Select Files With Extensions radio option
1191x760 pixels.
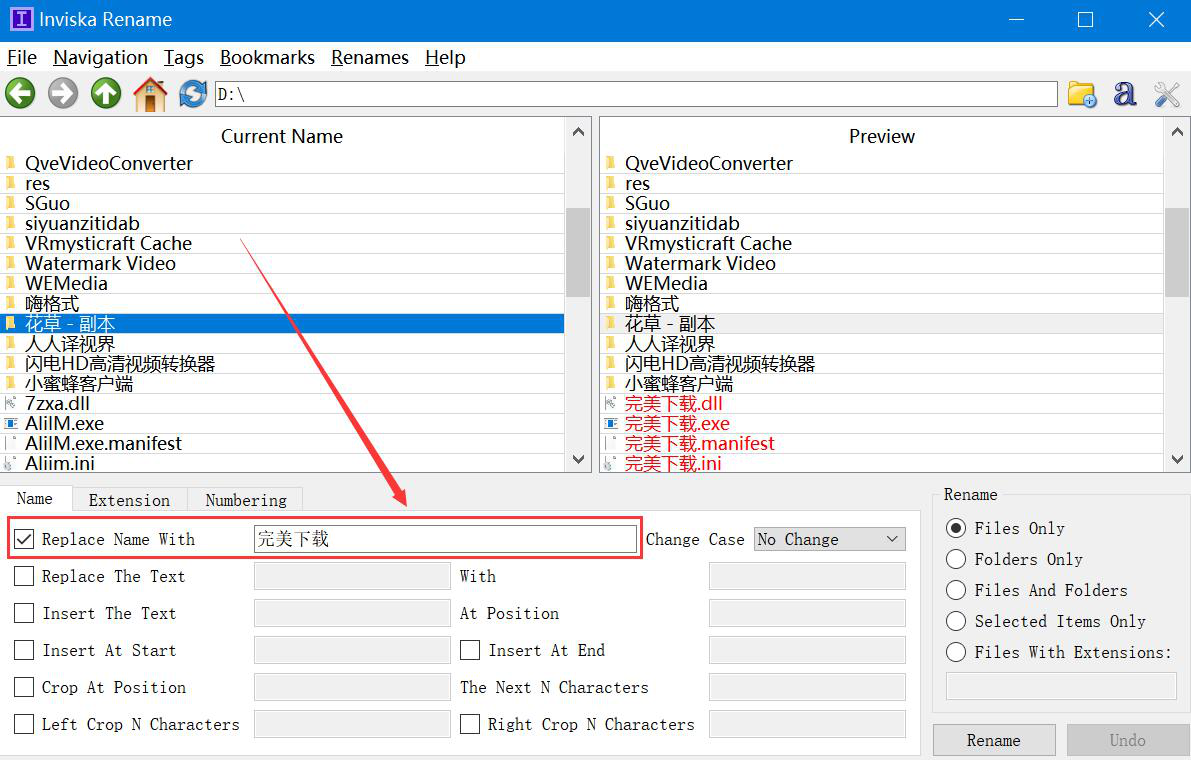tap(956, 652)
